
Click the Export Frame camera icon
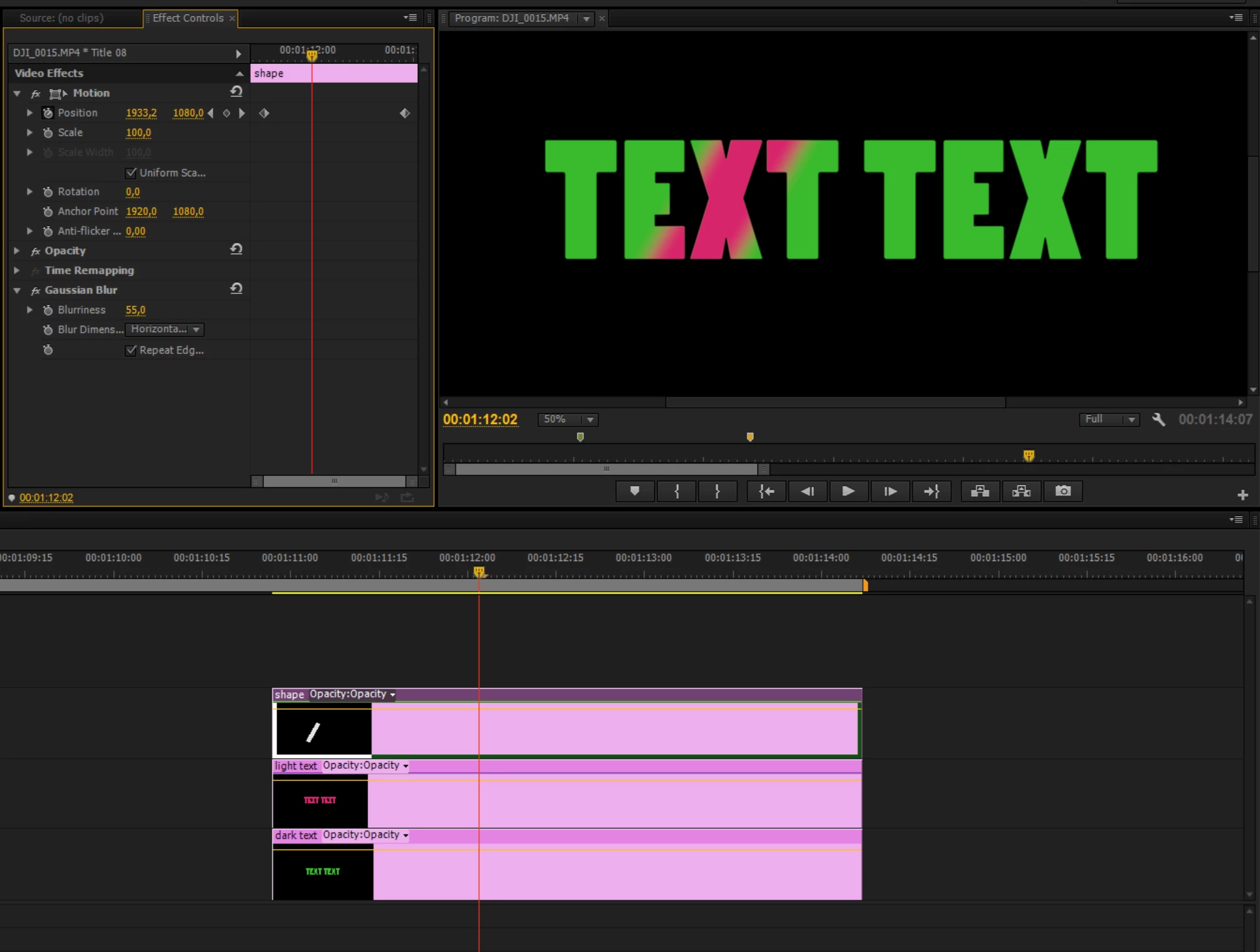1062,491
